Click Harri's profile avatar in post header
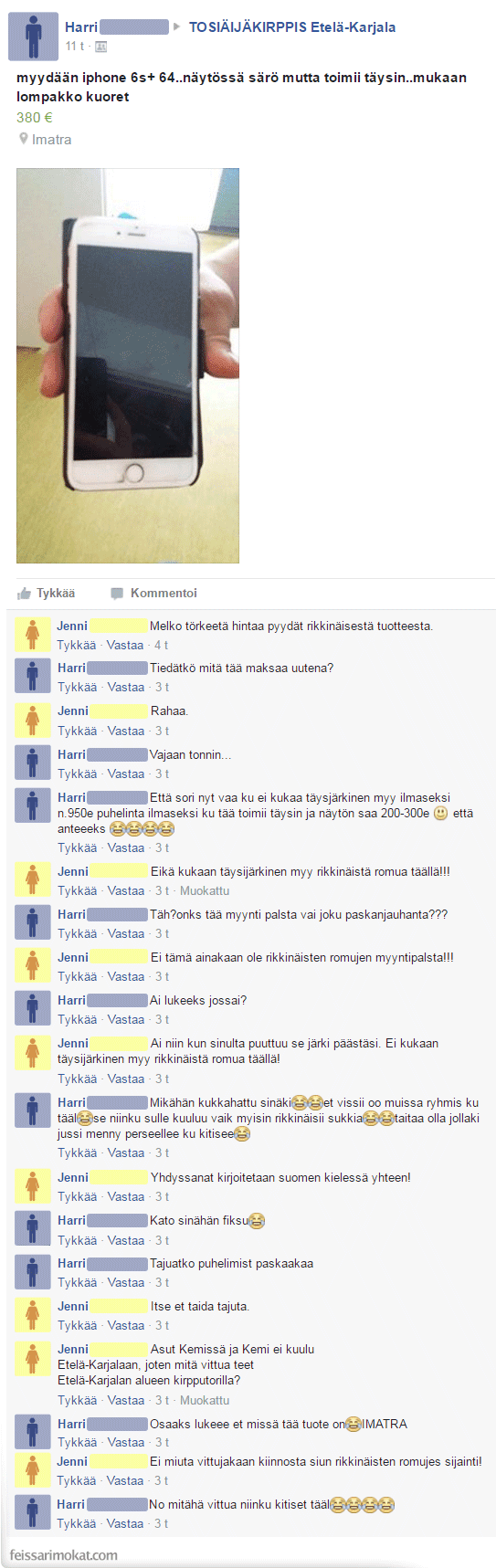 tap(33, 37)
